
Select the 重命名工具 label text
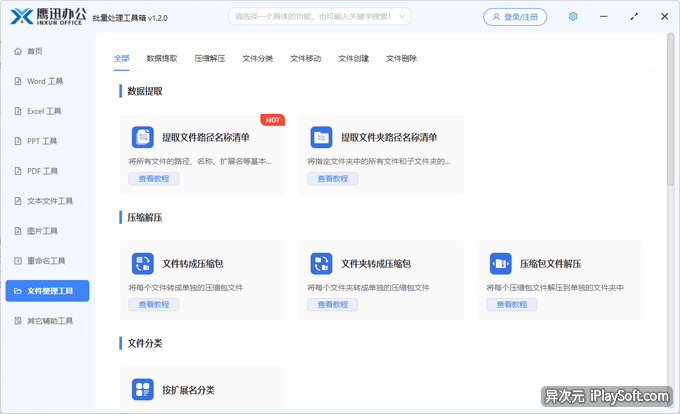coord(46,261)
